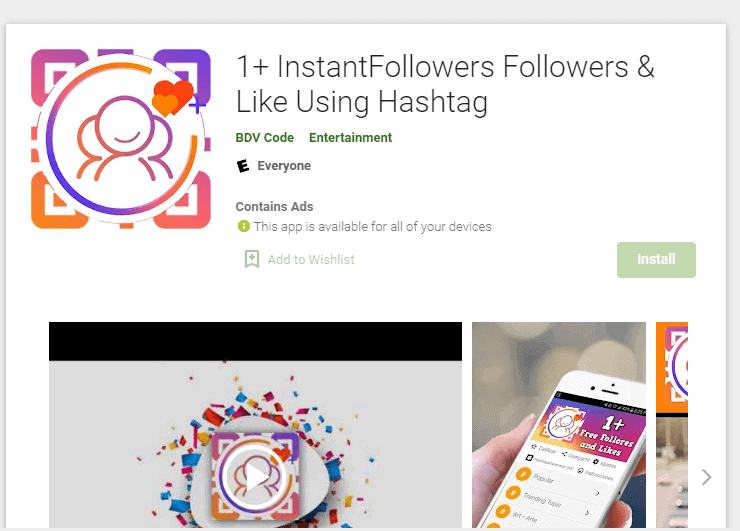Image resolution: width=740 pixels, height=531 pixels.
Task: Click the Everyone rating E icon
Action: [243, 166]
